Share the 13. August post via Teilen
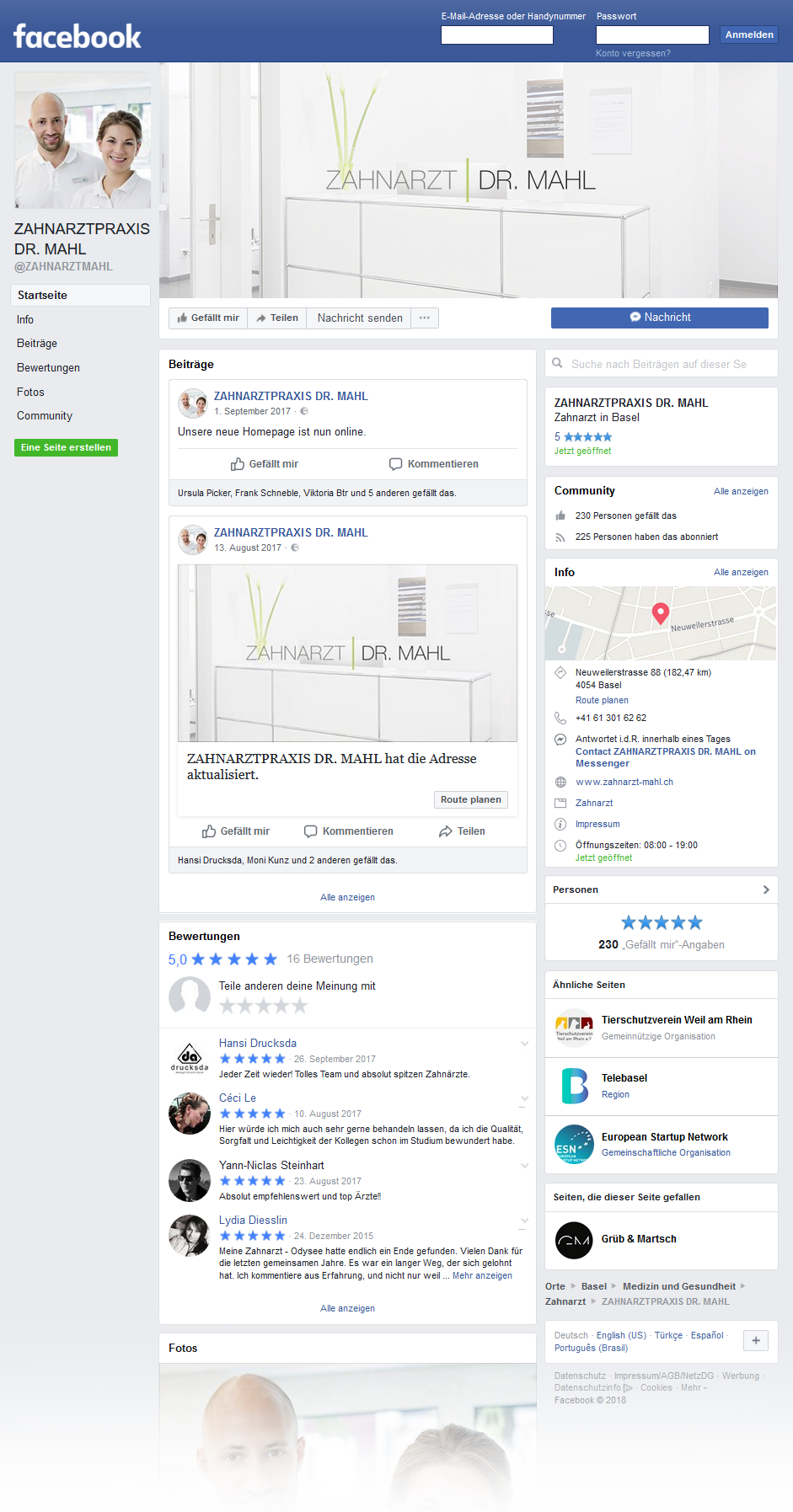This screenshot has width=793, height=1512. 462,831
